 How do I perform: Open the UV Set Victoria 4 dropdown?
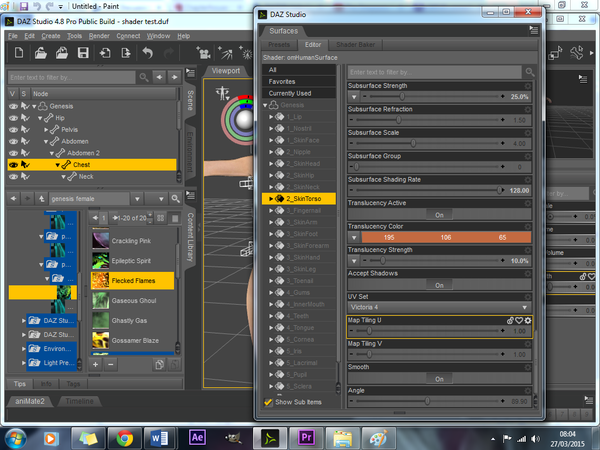tap(439, 307)
